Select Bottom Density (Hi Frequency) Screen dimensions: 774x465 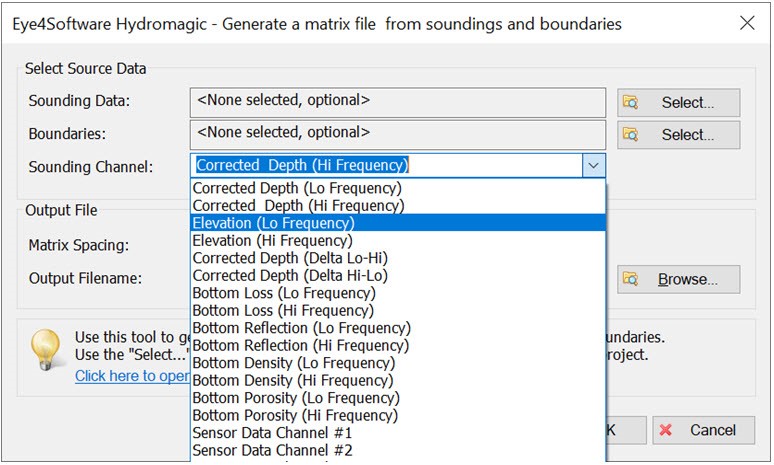(398, 381)
